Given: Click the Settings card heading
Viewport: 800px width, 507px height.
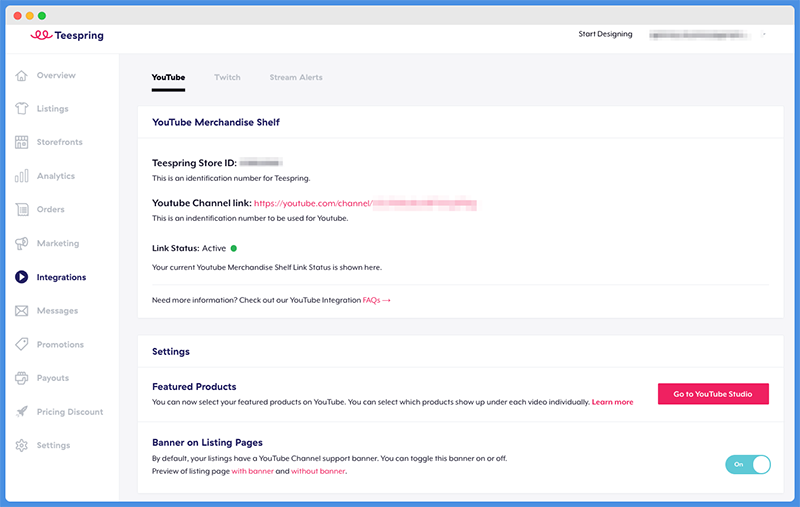Looking at the screenshot, I should click(x=171, y=351).
